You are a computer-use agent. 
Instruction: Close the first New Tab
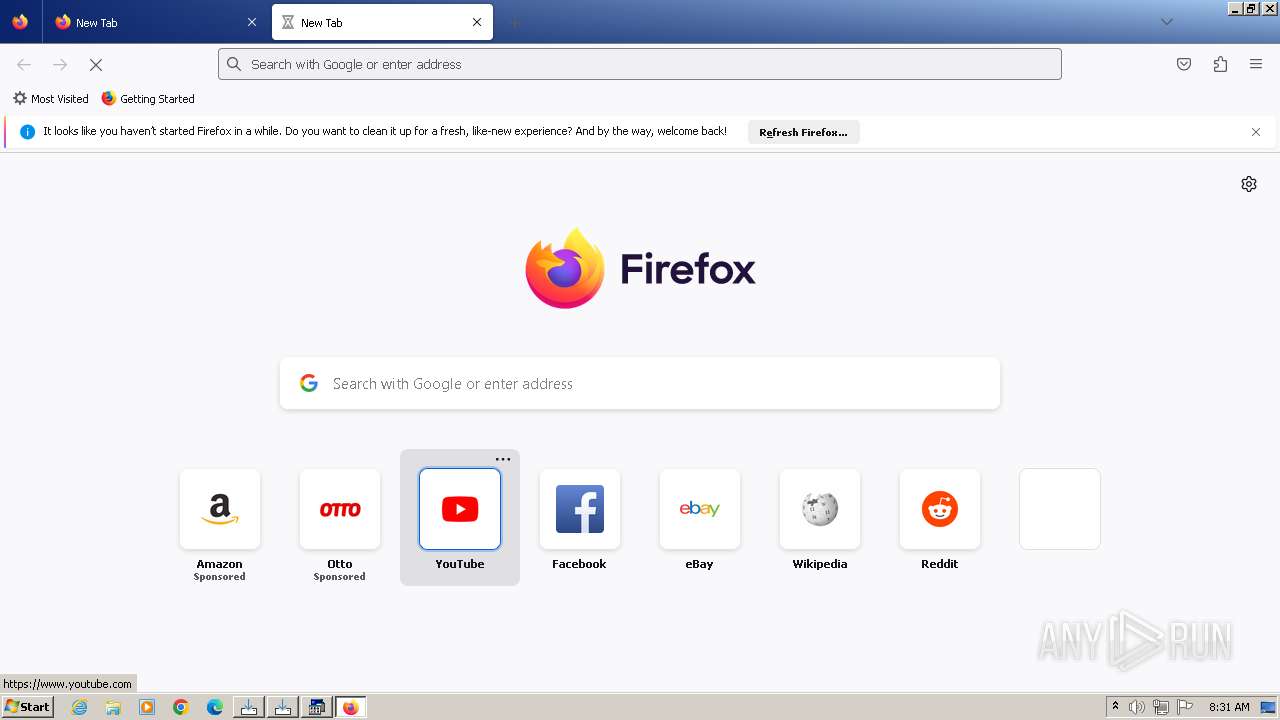click(252, 22)
